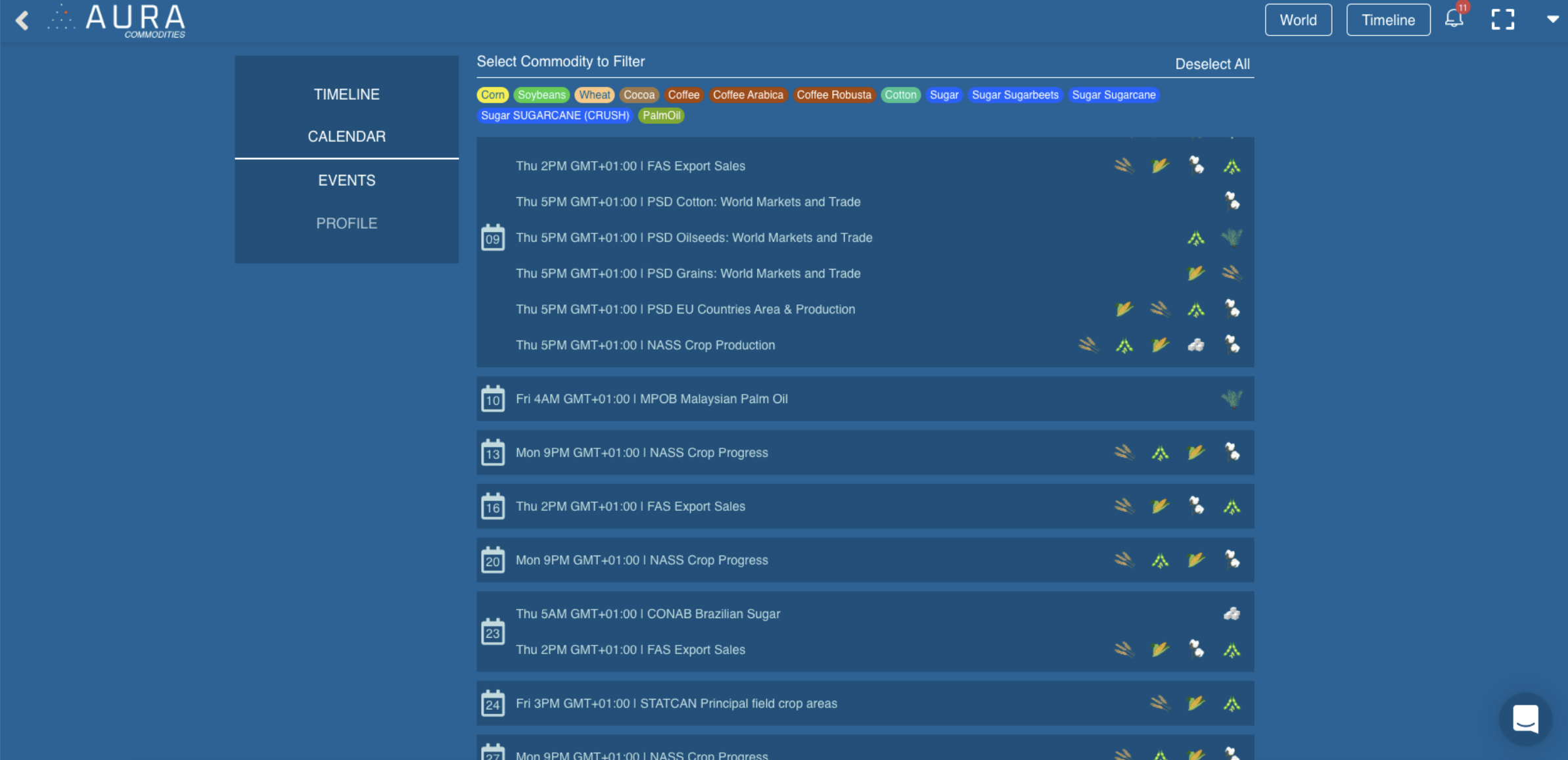Image resolution: width=1568 pixels, height=760 pixels.
Task: Click the Timeline button in header
Action: coord(1388,20)
